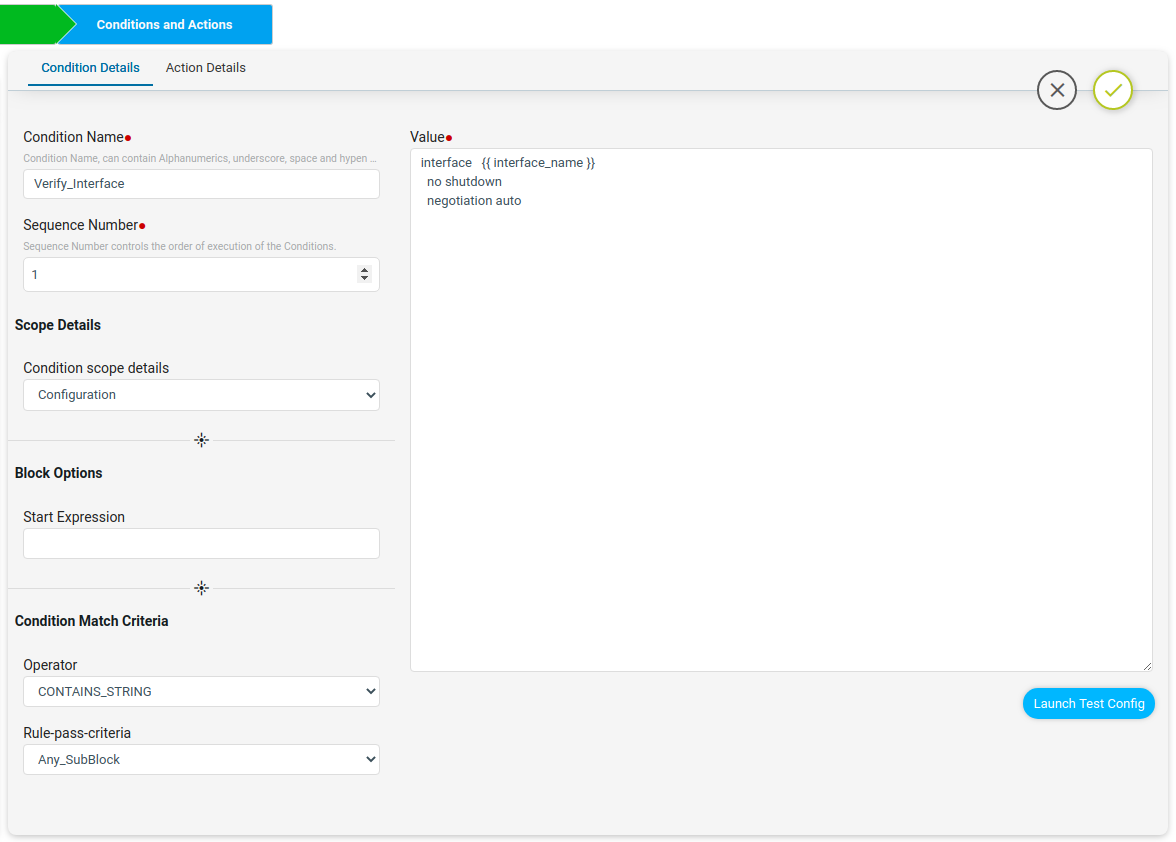Increment Sequence Number with up arrow
1176x842 pixels.
pos(364,270)
